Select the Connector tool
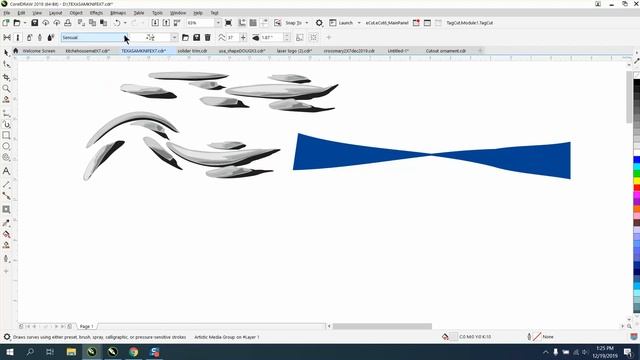640x360 pixels. (x=6, y=196)
